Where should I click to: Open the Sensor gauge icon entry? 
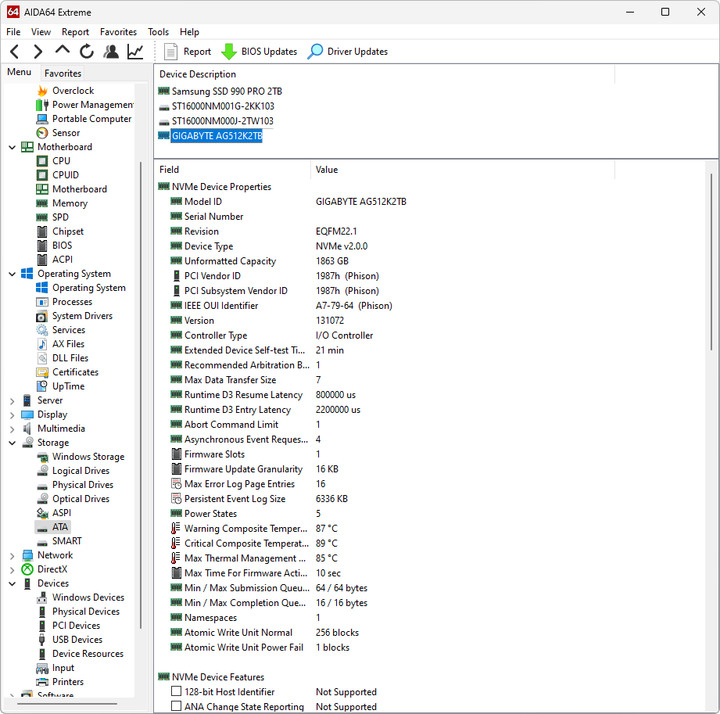(42, 133)
